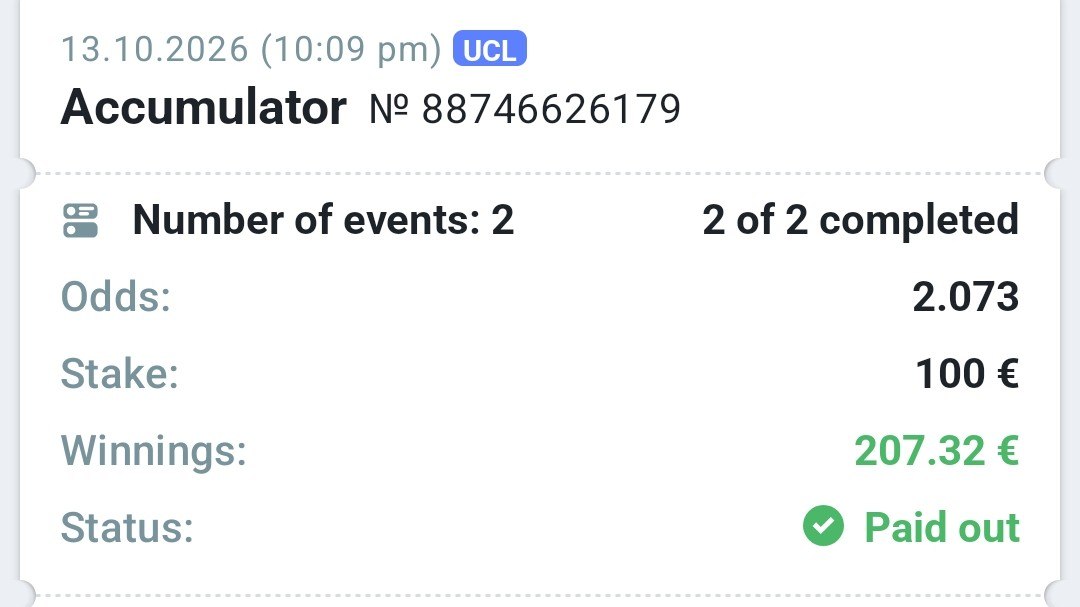Click the bet number 88746626179

[551, 109]
